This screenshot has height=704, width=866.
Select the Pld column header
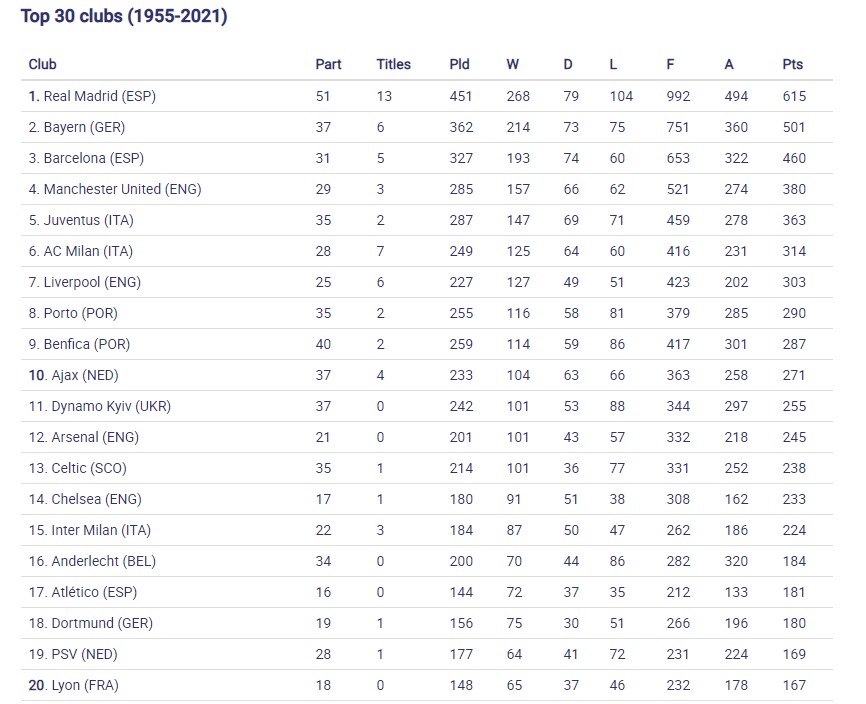459,64
